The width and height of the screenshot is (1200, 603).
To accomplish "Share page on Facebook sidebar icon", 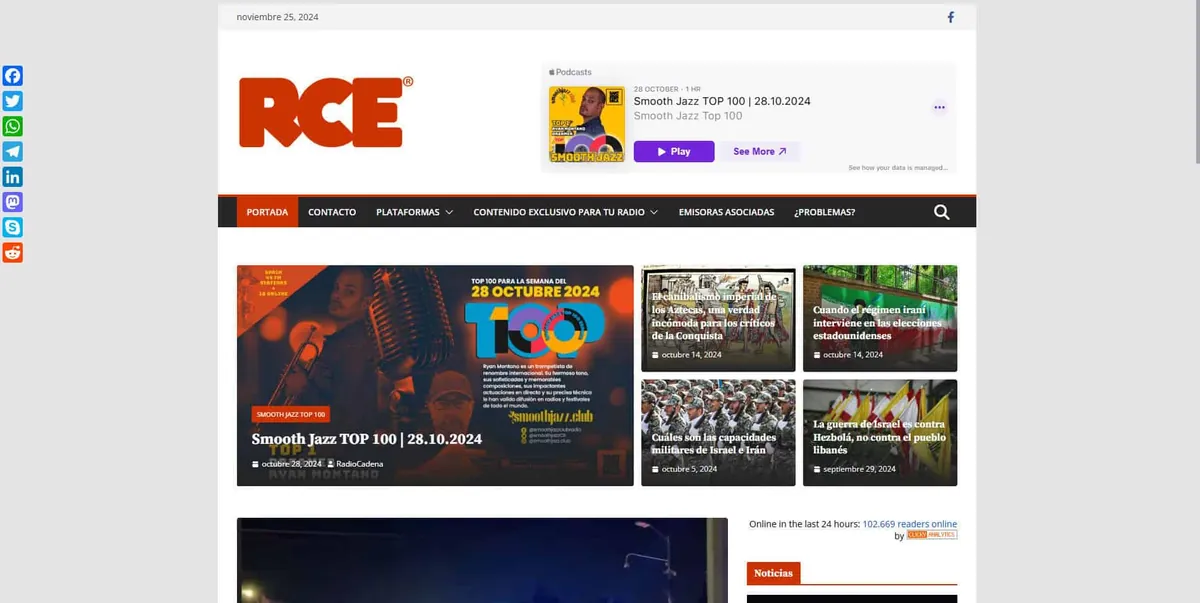I will [x=12, y=76].
